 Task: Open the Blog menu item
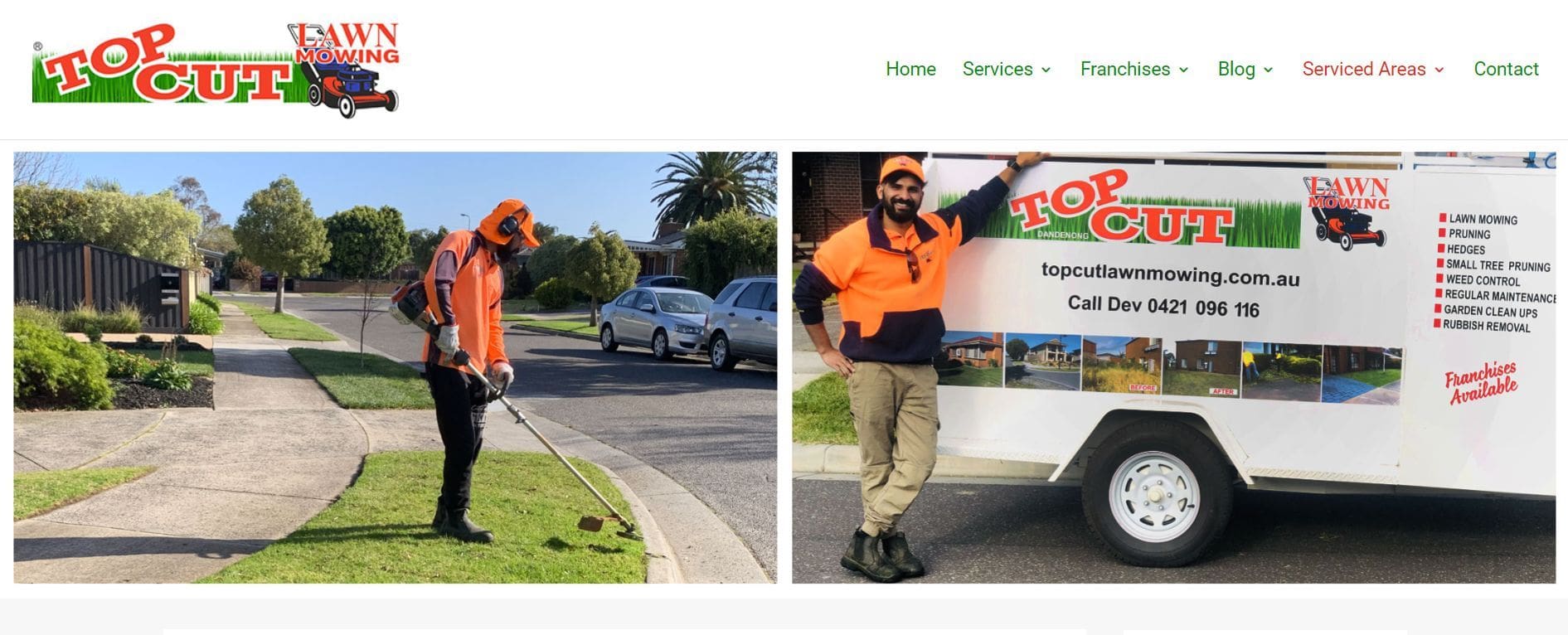[1236, 69]
